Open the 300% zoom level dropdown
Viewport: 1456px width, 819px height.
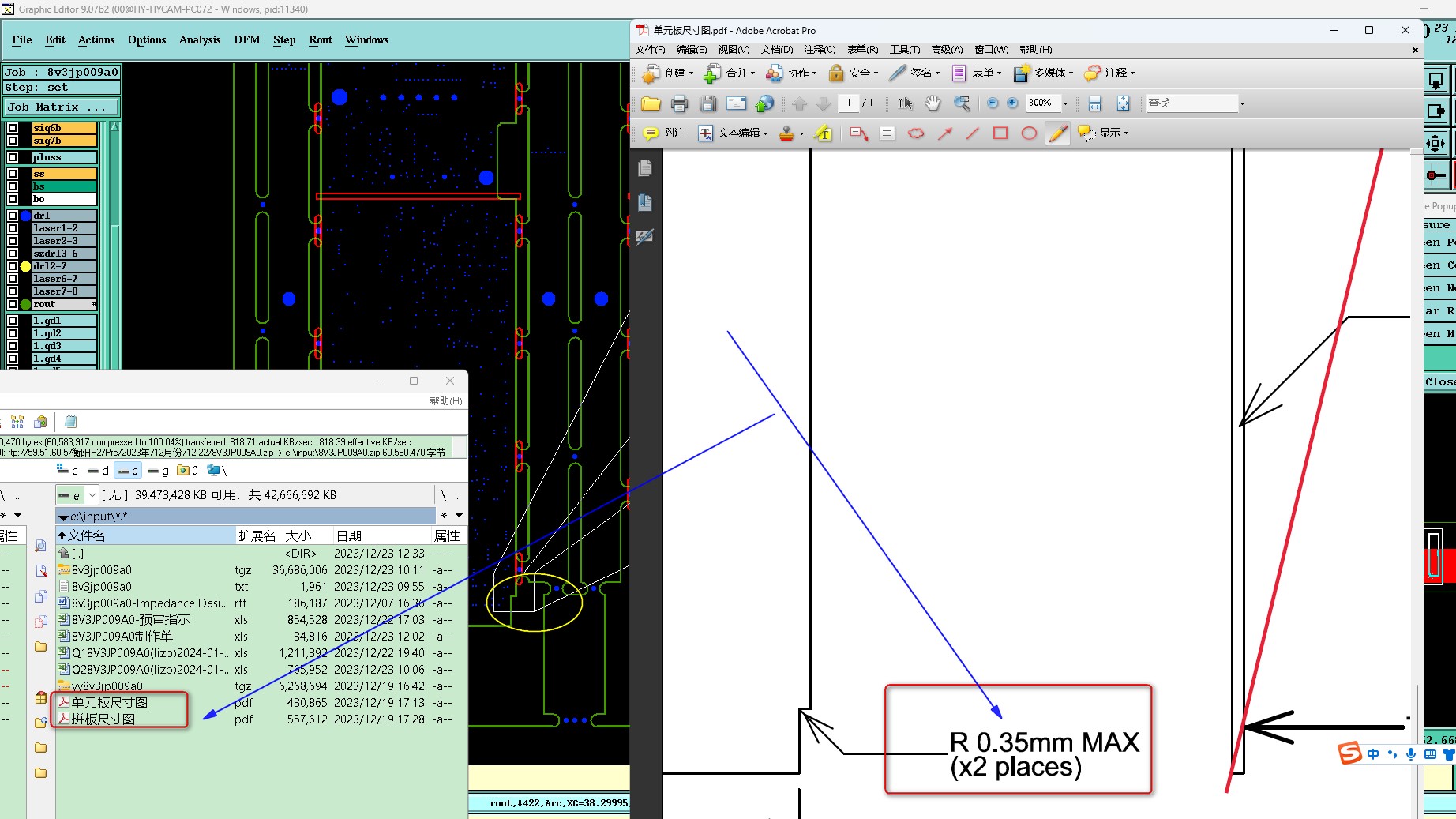pyautogui.click(x=1065, y=103)
